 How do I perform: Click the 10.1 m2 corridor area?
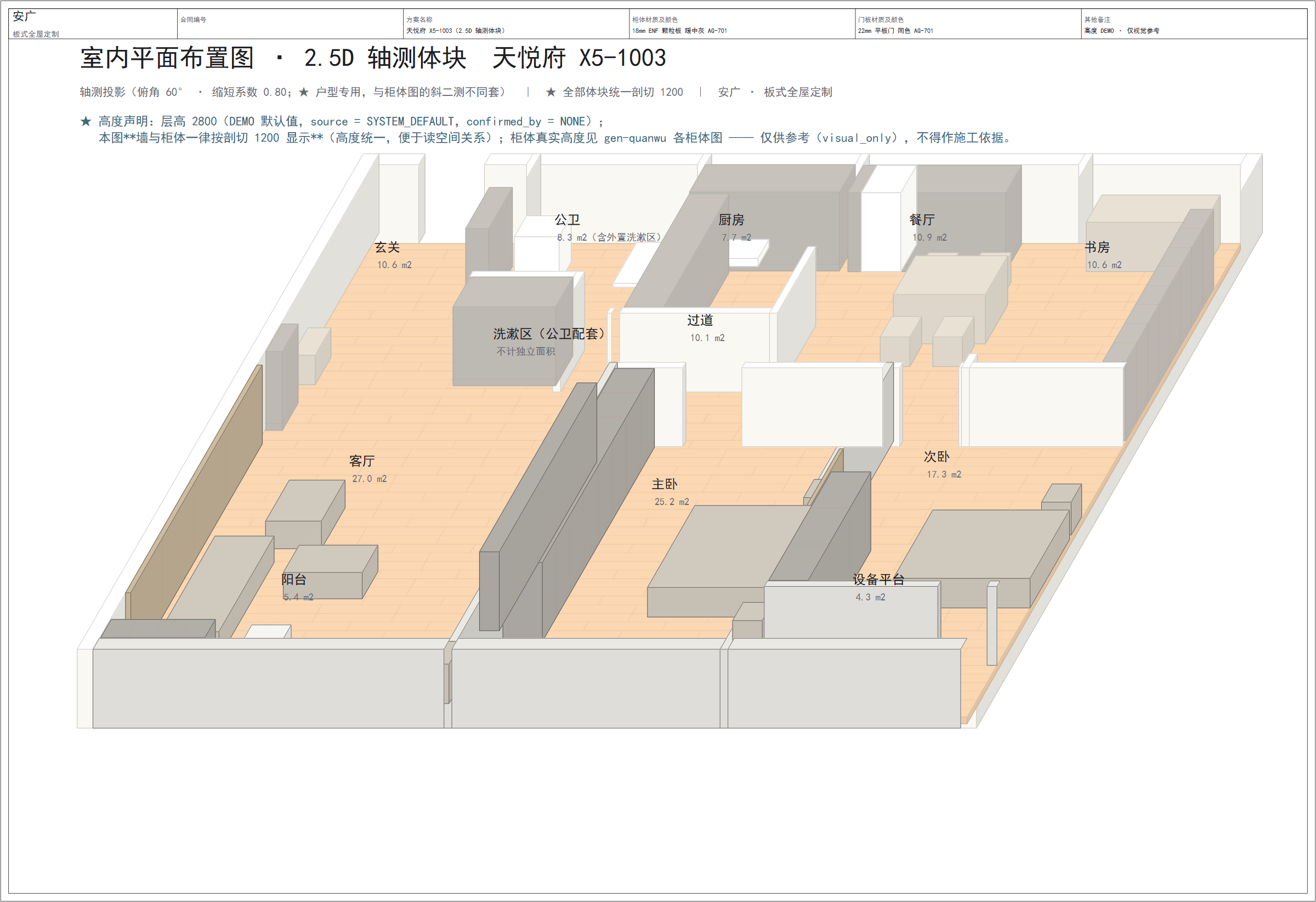707,338
